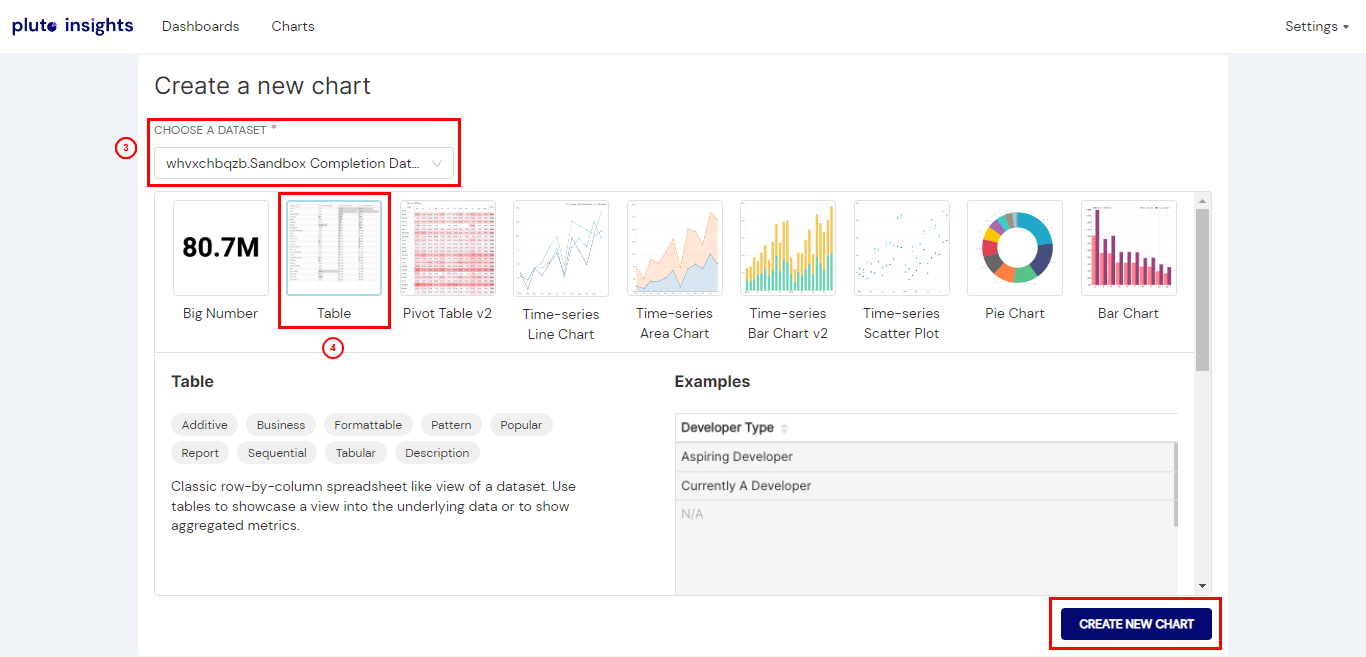Click the Create a new chart heading
1366x657 pixels.
click(262, 86)
